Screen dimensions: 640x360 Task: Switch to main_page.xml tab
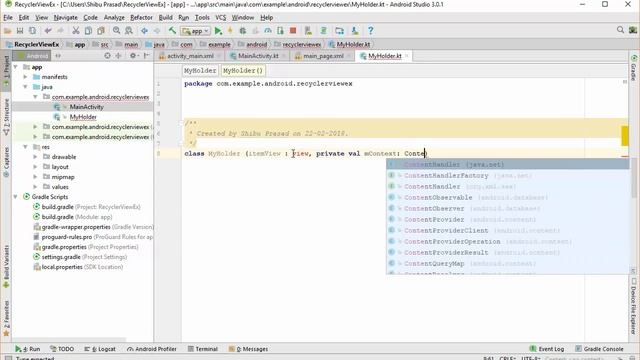click(x=323, y=56)
